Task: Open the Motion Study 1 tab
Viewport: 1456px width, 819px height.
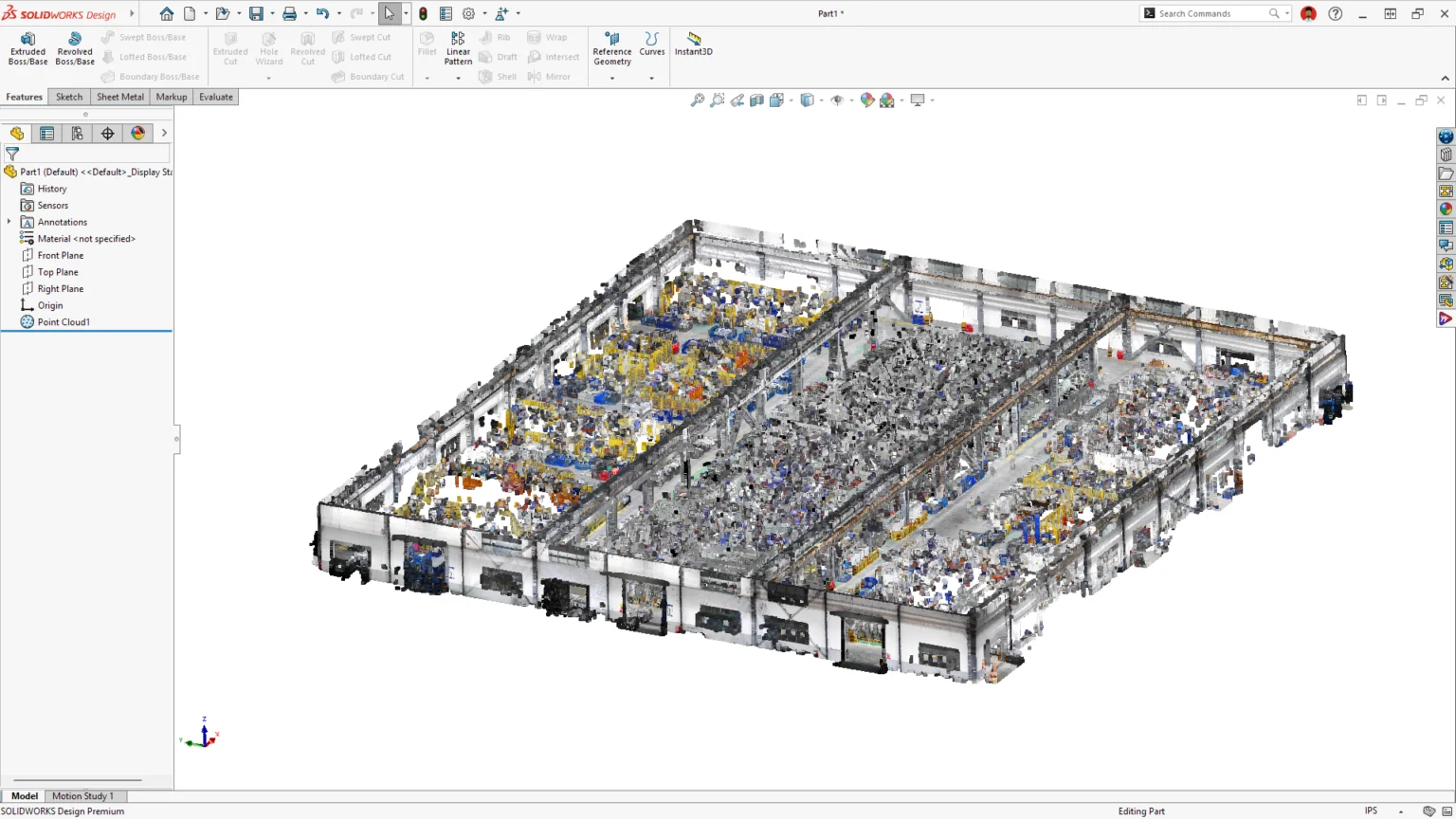Action: (x=82, y=796)
